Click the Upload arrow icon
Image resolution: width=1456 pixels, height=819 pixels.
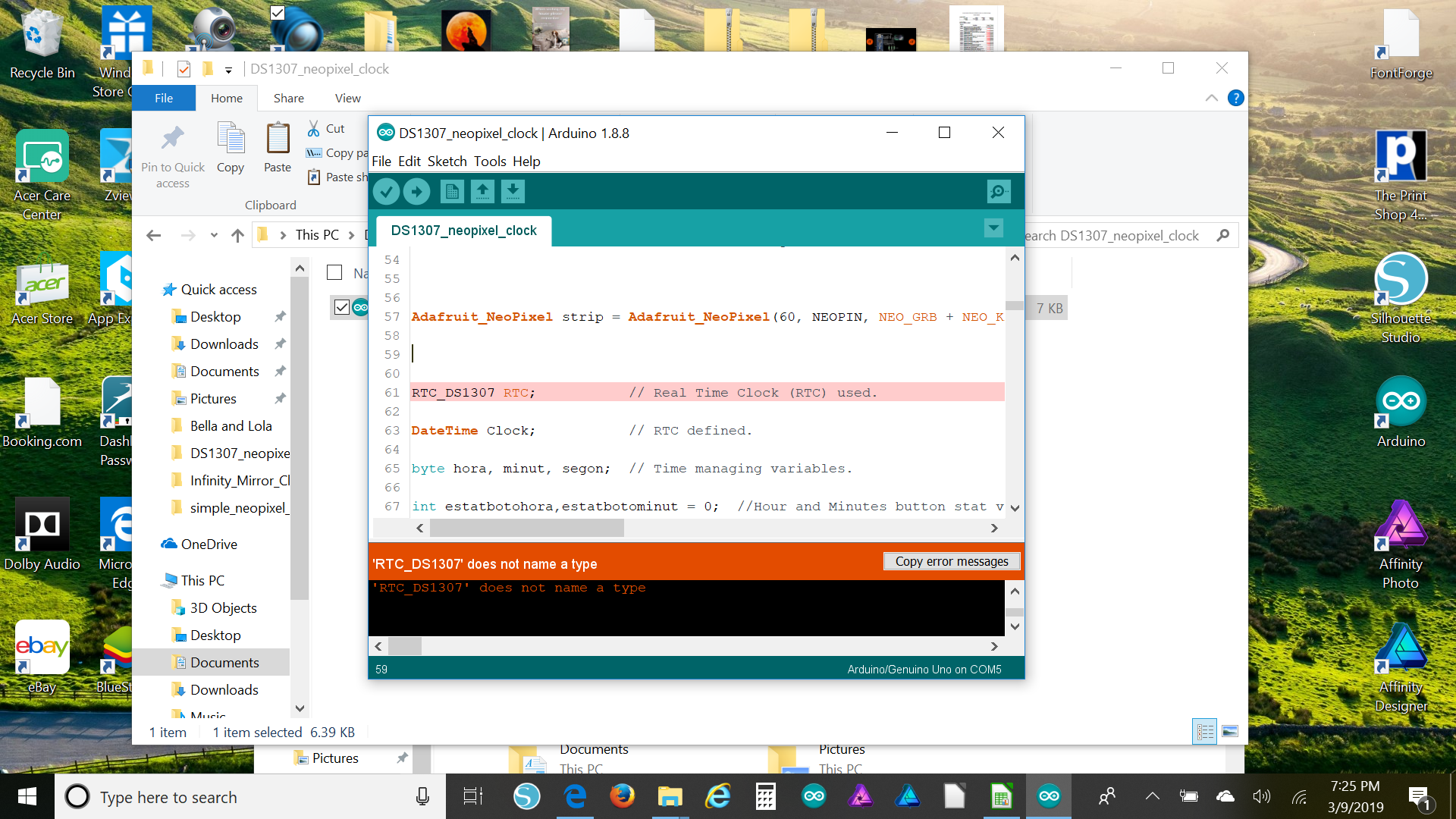tap(416, 192)
